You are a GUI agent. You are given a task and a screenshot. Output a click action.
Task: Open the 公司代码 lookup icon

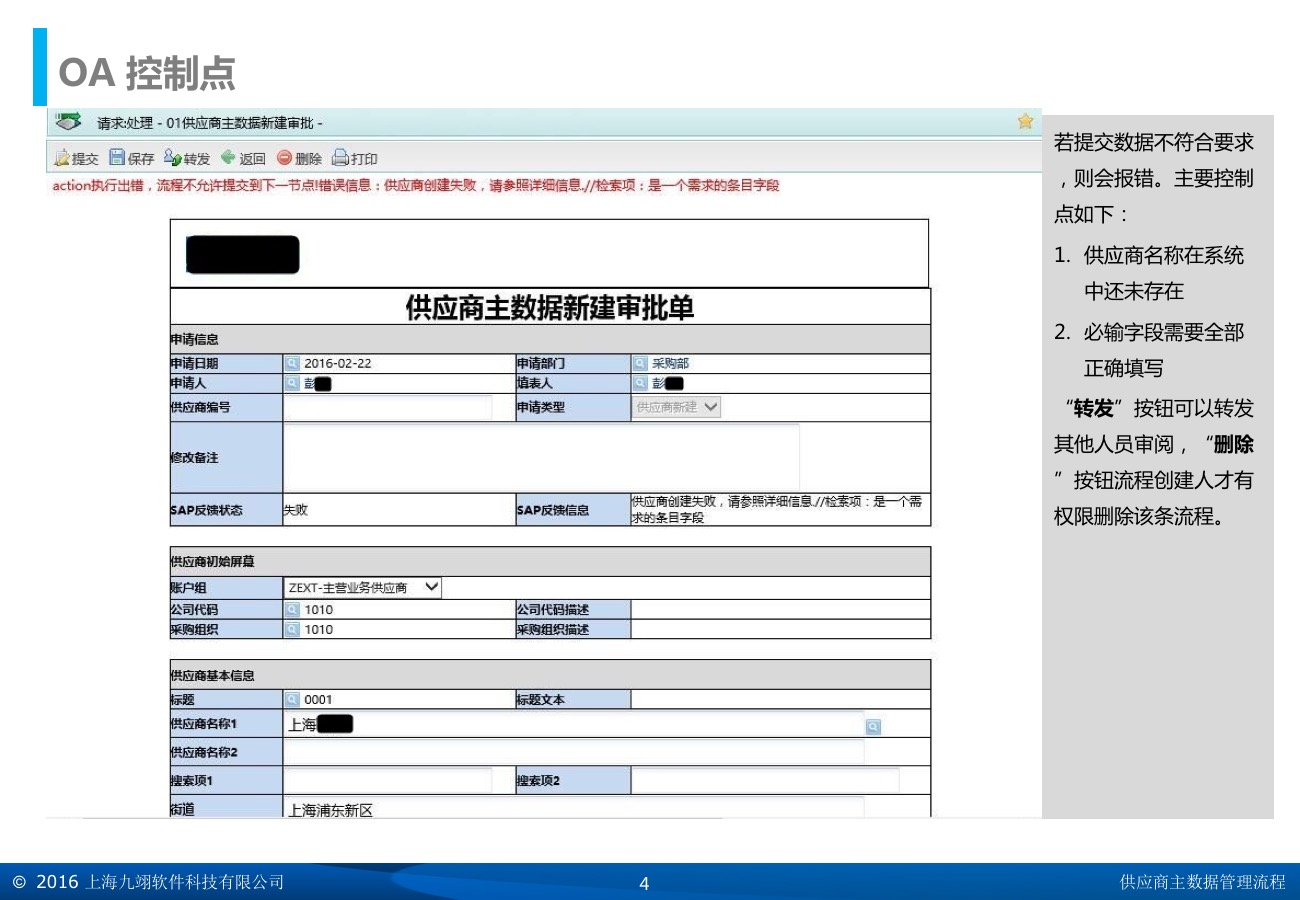click(293, 609)
